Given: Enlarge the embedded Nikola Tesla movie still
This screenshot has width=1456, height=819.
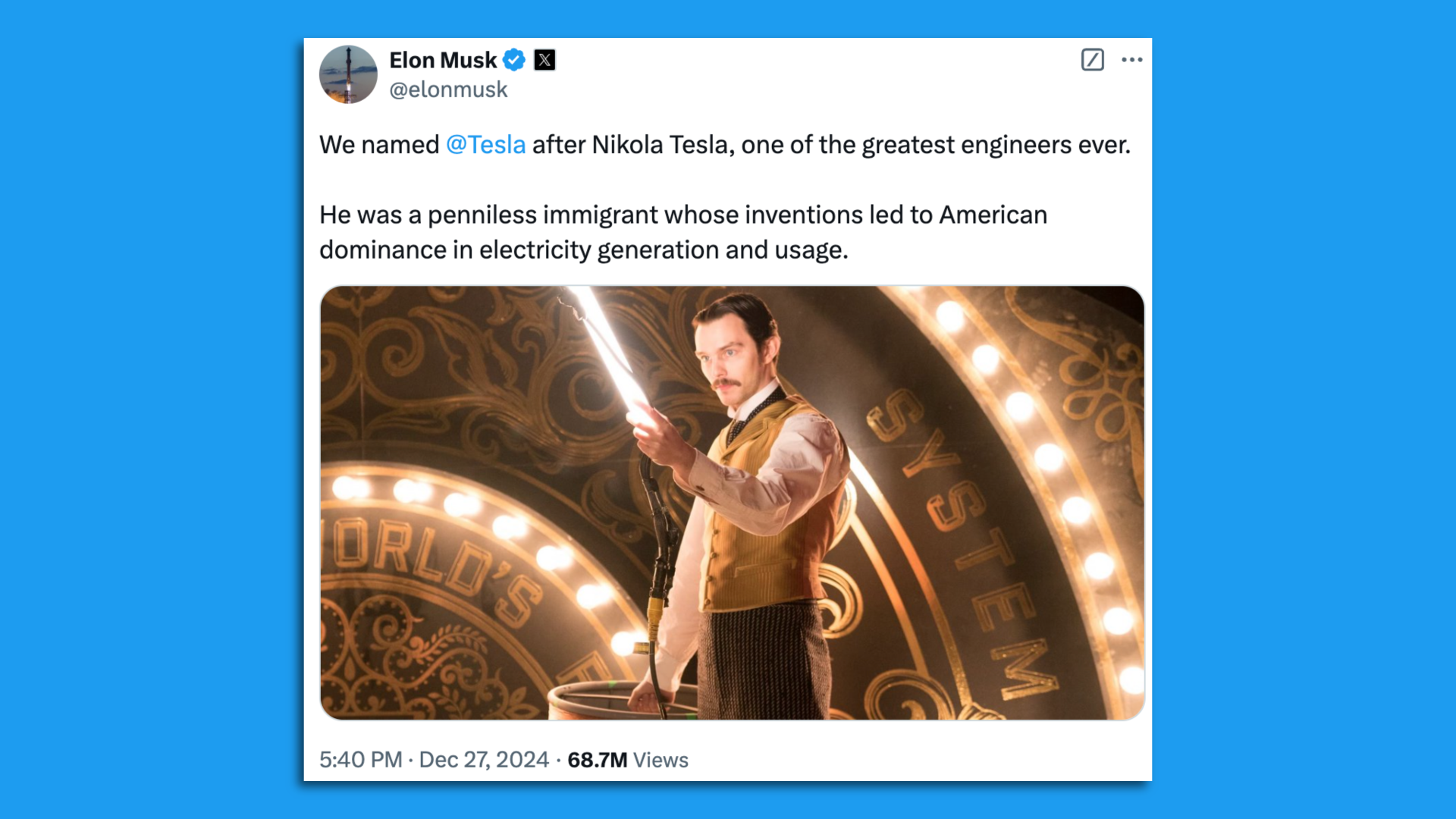Looking at the screenshot, I should (732, 500).
